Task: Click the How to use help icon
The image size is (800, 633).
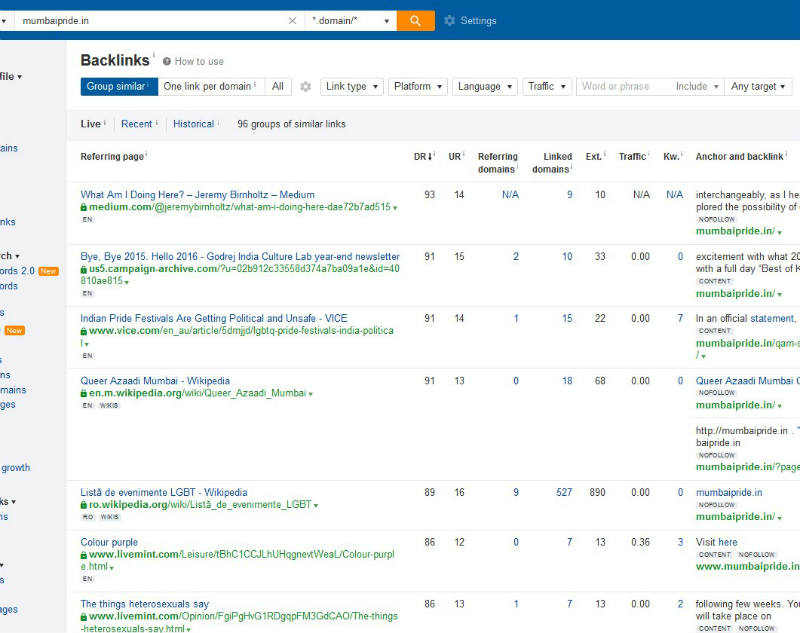Action: (166, 61)
